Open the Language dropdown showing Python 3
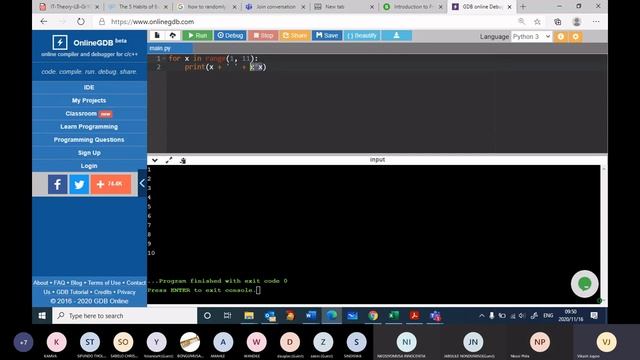The image size is (640, 360). tap(531, 36)
